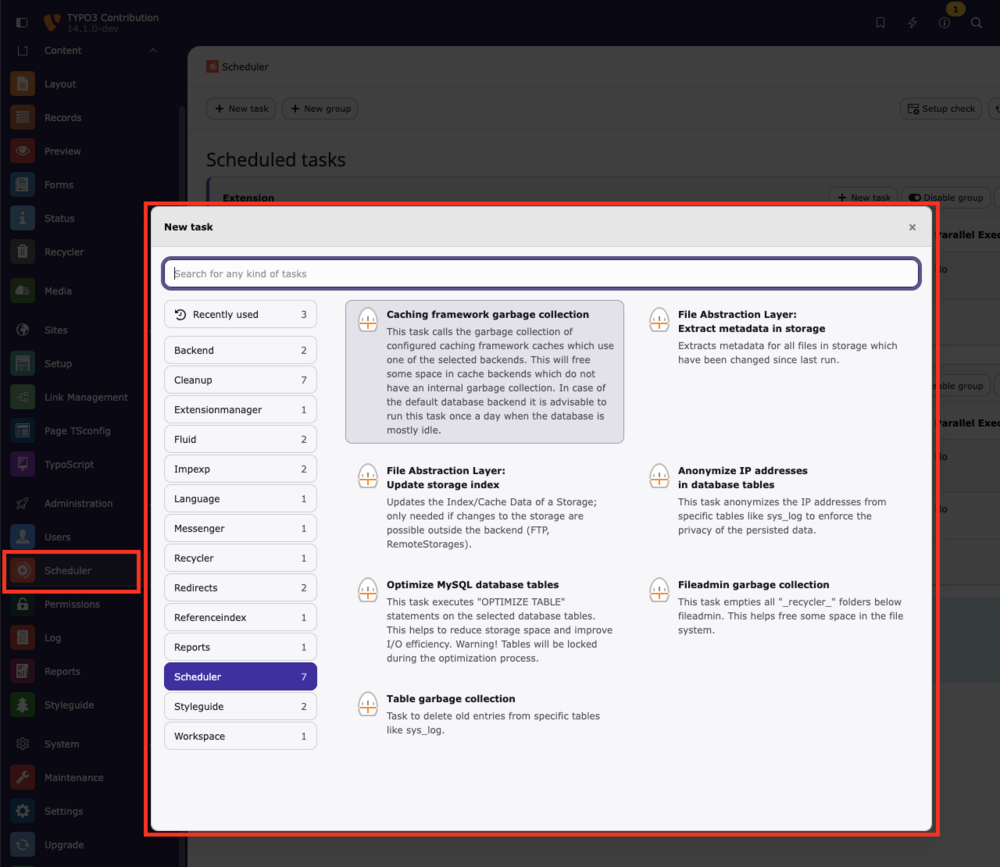The image size is (1000, 867).
Task: Open the Scheduler module icon in sidebar
Action: click(x=22, y=570)
